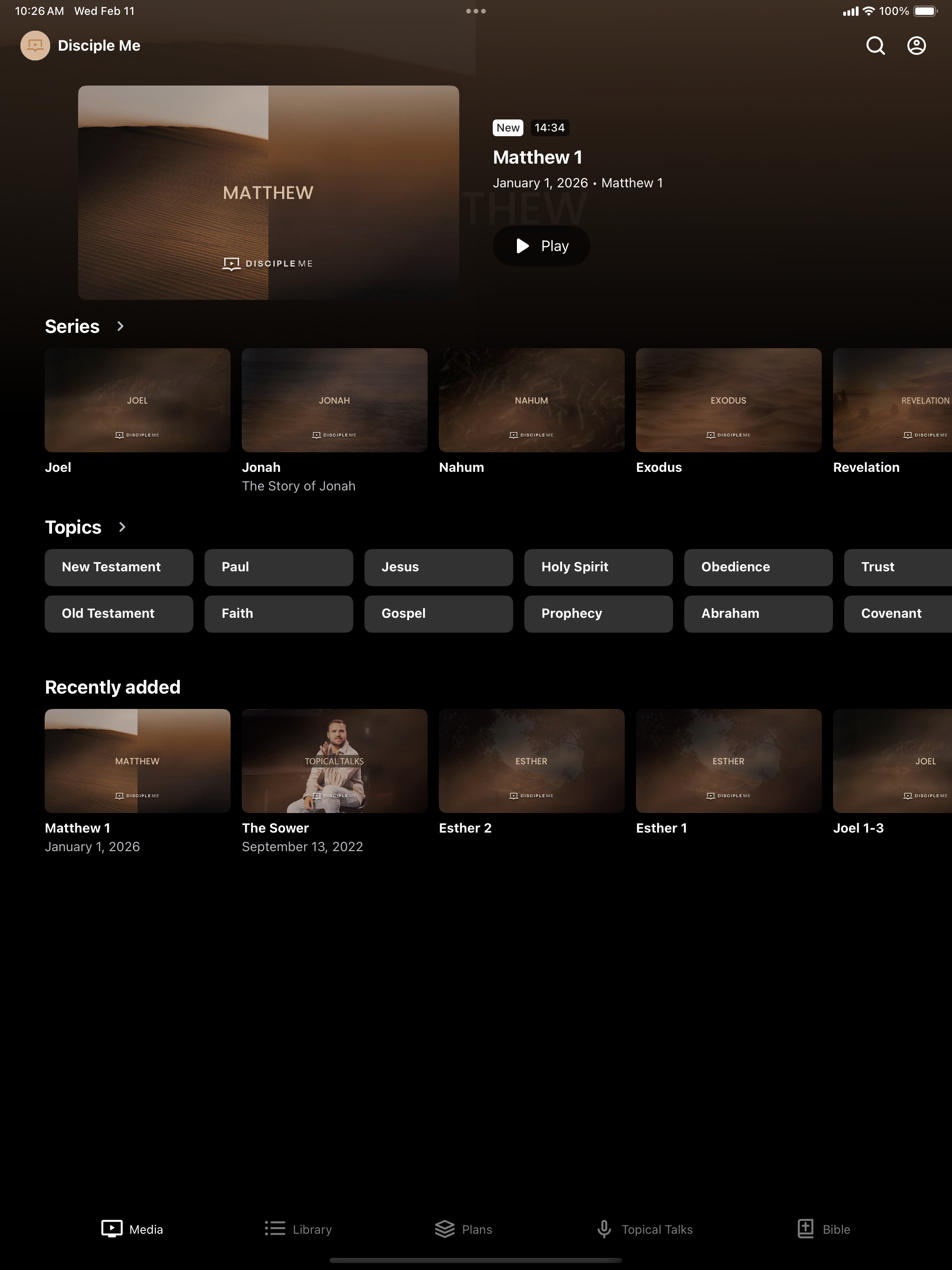Tap the Wi-Fi status icon

869,11
